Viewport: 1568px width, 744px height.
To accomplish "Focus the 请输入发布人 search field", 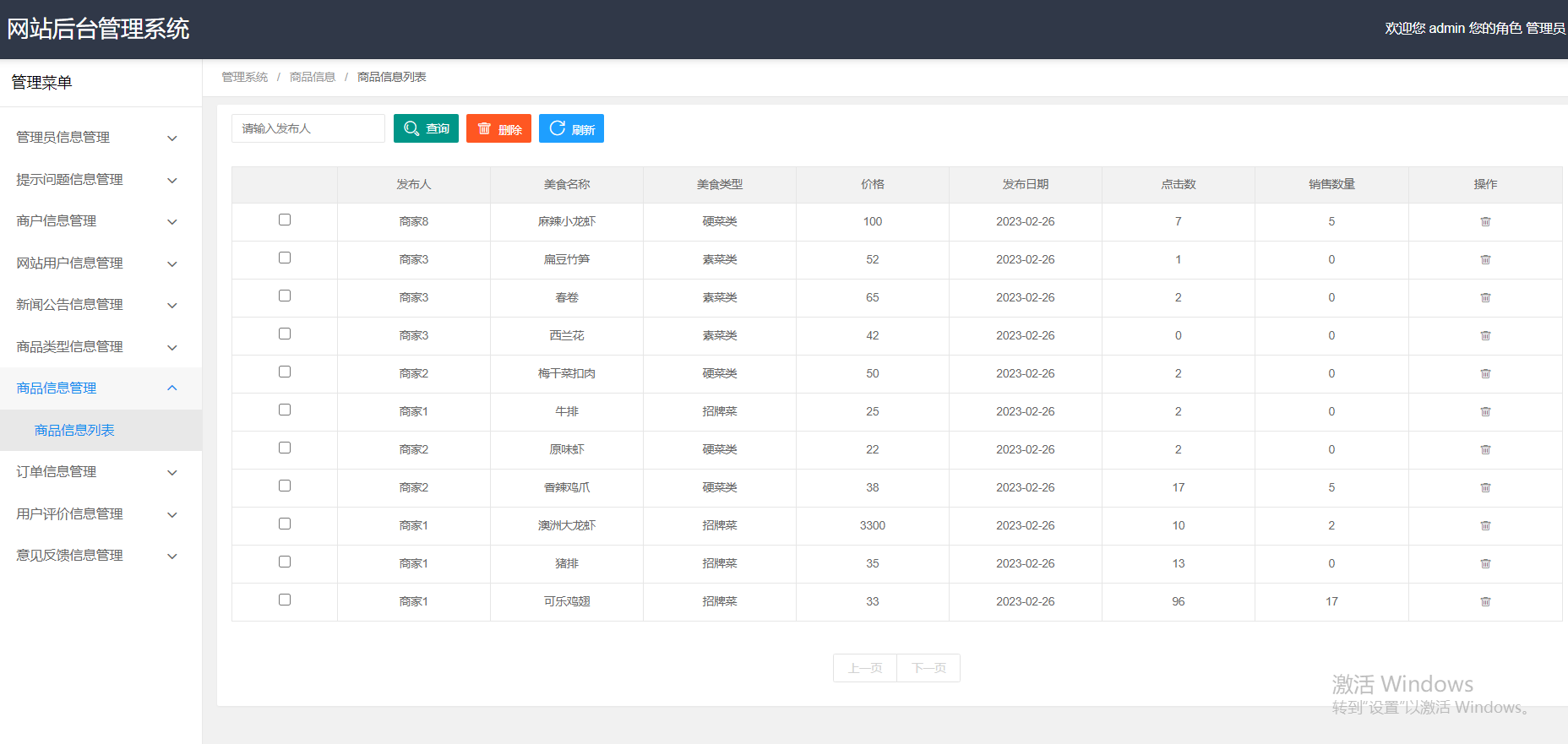I will pyautogui.click(x=308, y=128).
